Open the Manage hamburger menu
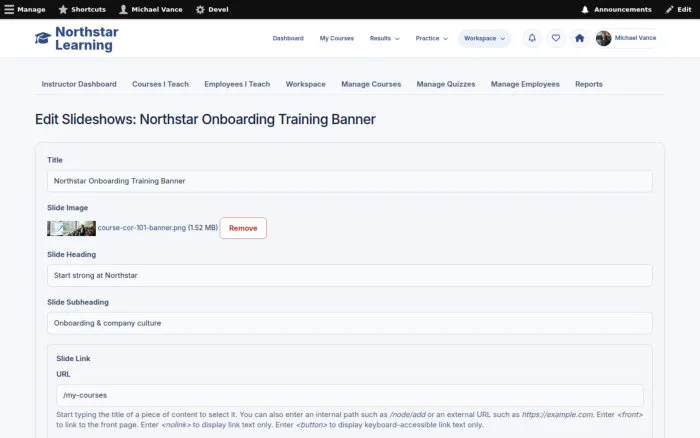700x438 pixels. (x=9, y=9)
